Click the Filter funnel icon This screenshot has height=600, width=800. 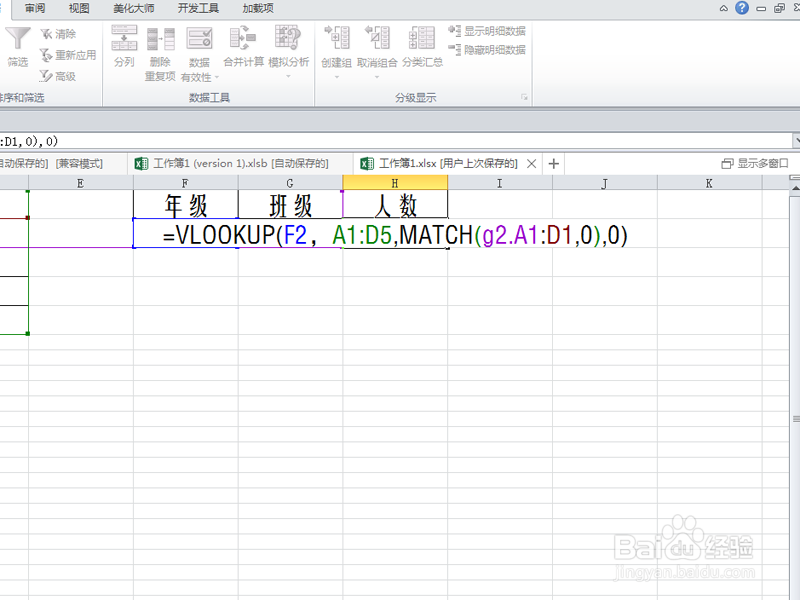point(18,38)
